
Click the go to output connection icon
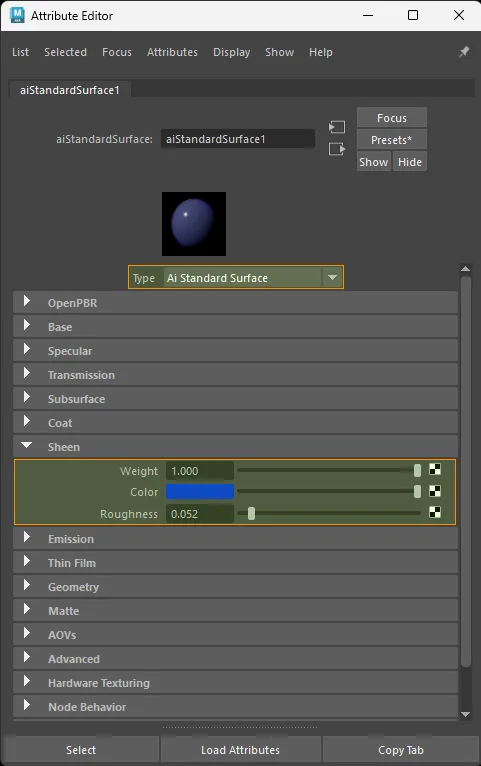[x=337, y=149]
